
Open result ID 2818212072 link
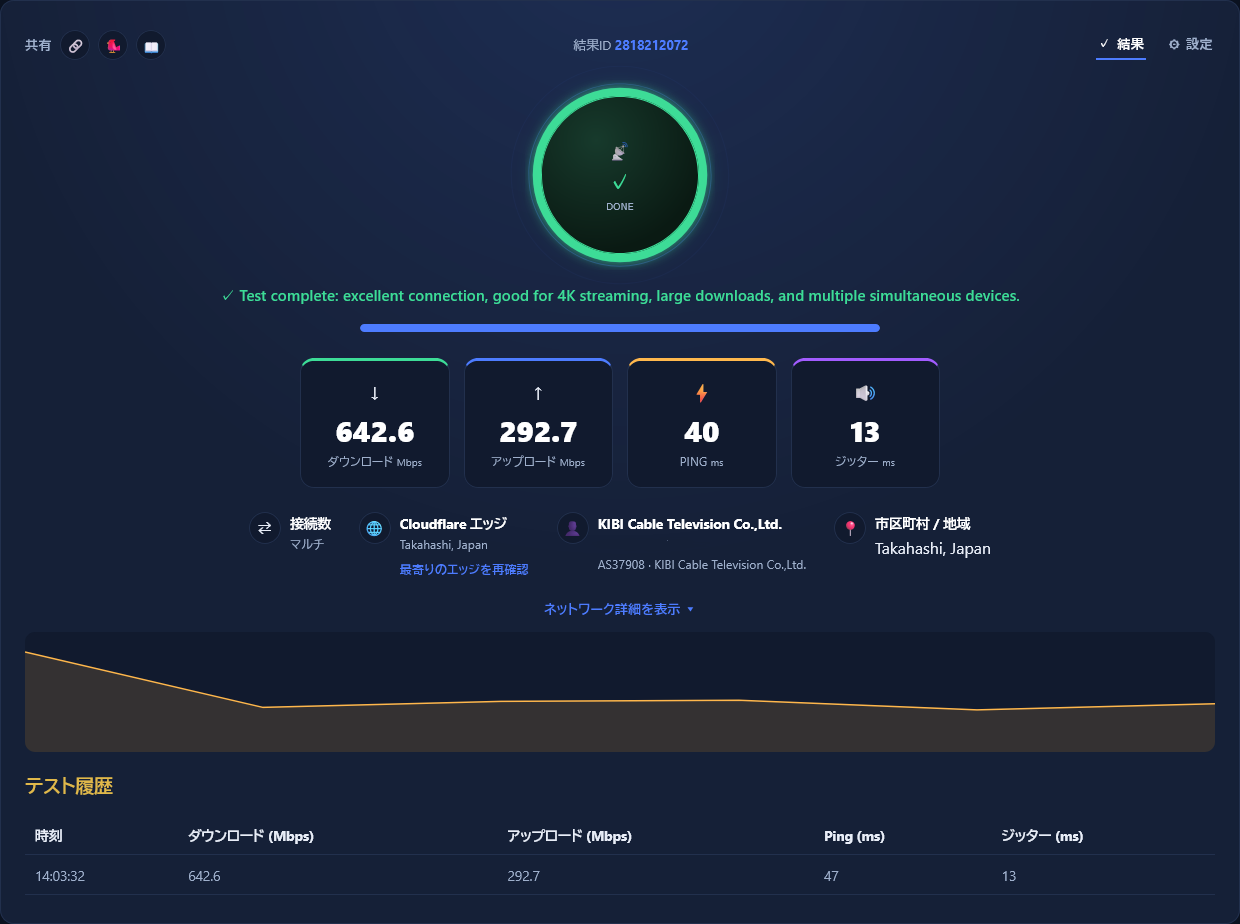[x=651, y=45]
